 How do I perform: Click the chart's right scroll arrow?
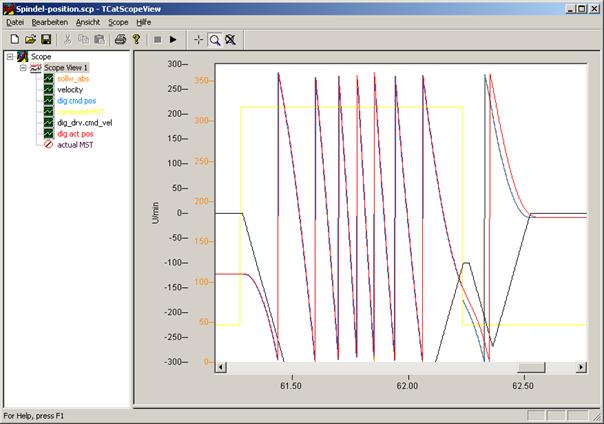tap(581, 369)
